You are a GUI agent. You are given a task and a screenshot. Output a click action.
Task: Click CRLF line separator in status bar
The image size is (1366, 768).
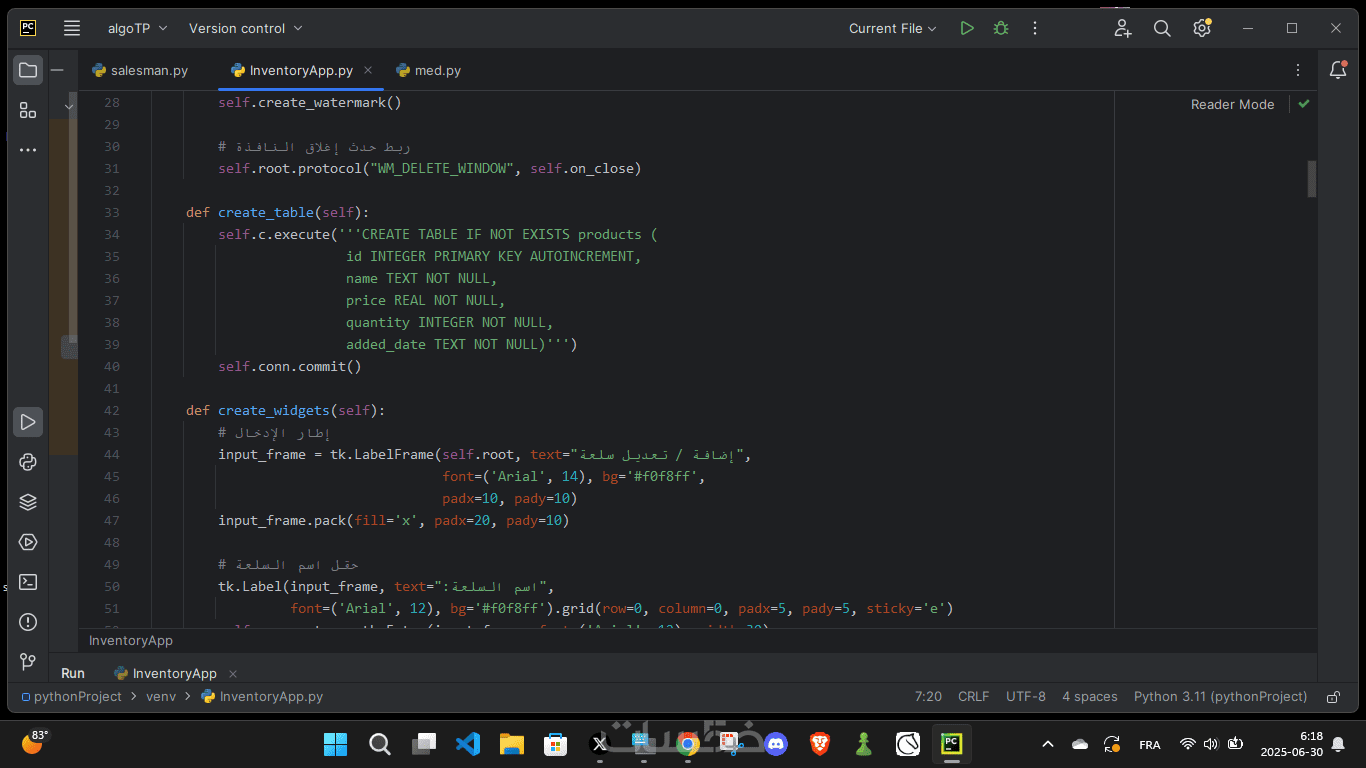[973, 697]
